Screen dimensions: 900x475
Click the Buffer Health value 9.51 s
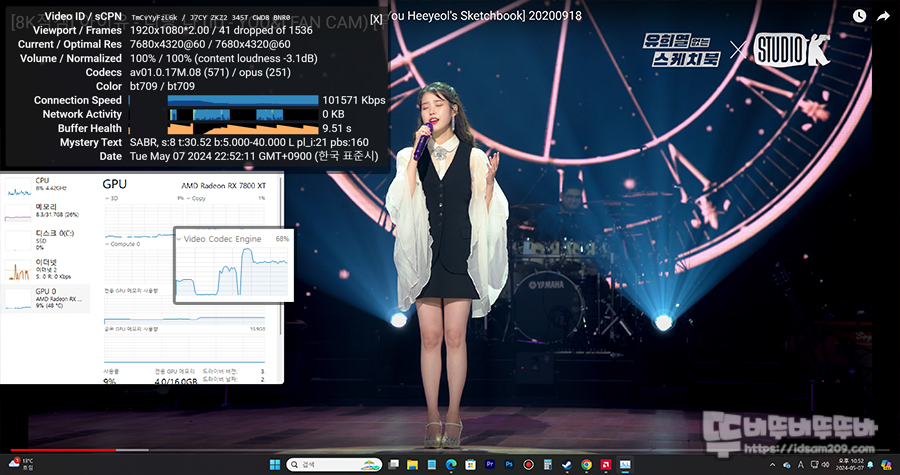coord(337,128)
